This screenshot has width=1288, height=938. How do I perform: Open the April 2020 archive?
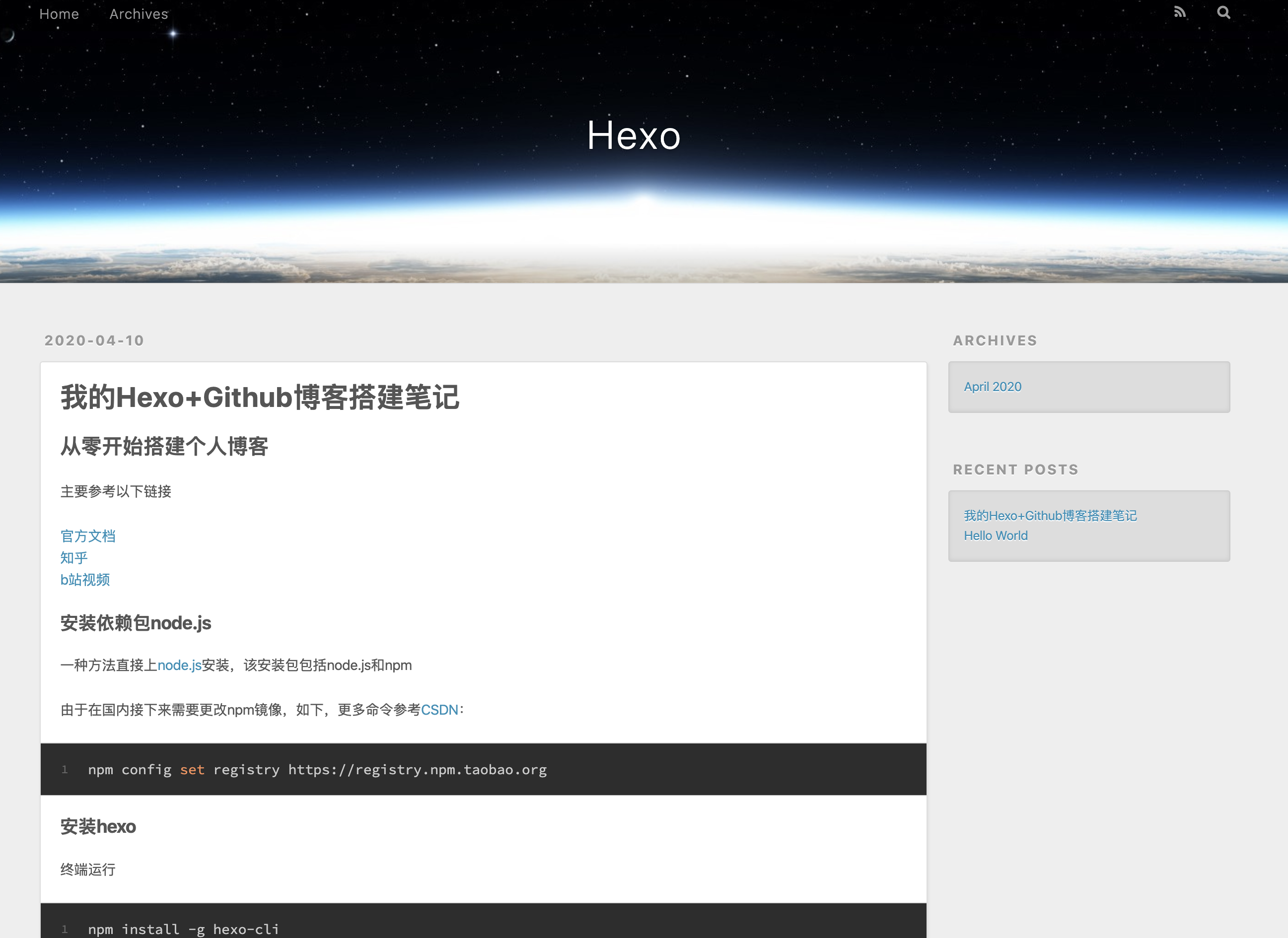[x=993, y=387]
